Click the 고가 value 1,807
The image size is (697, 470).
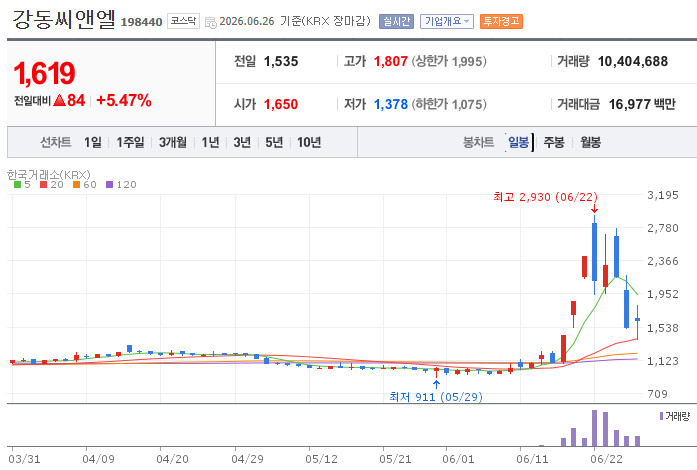point(391,61)
